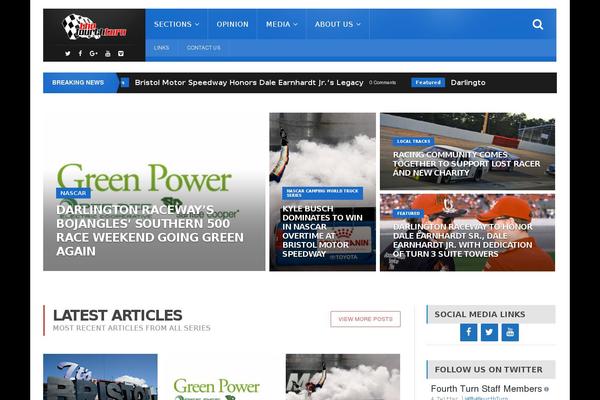Click the Breaking News label

[78, 82]
